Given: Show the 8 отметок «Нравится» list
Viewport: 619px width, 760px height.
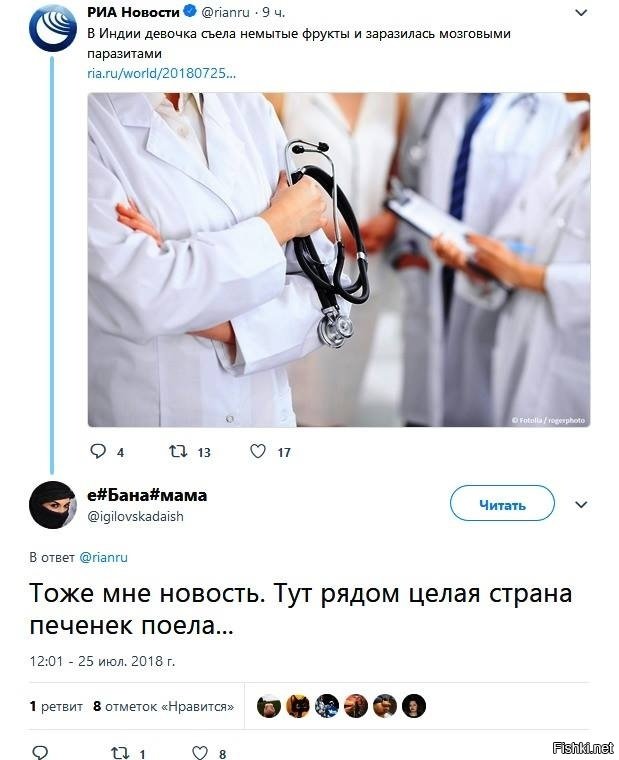Looking at the screenshot, I should click(163, 706).
